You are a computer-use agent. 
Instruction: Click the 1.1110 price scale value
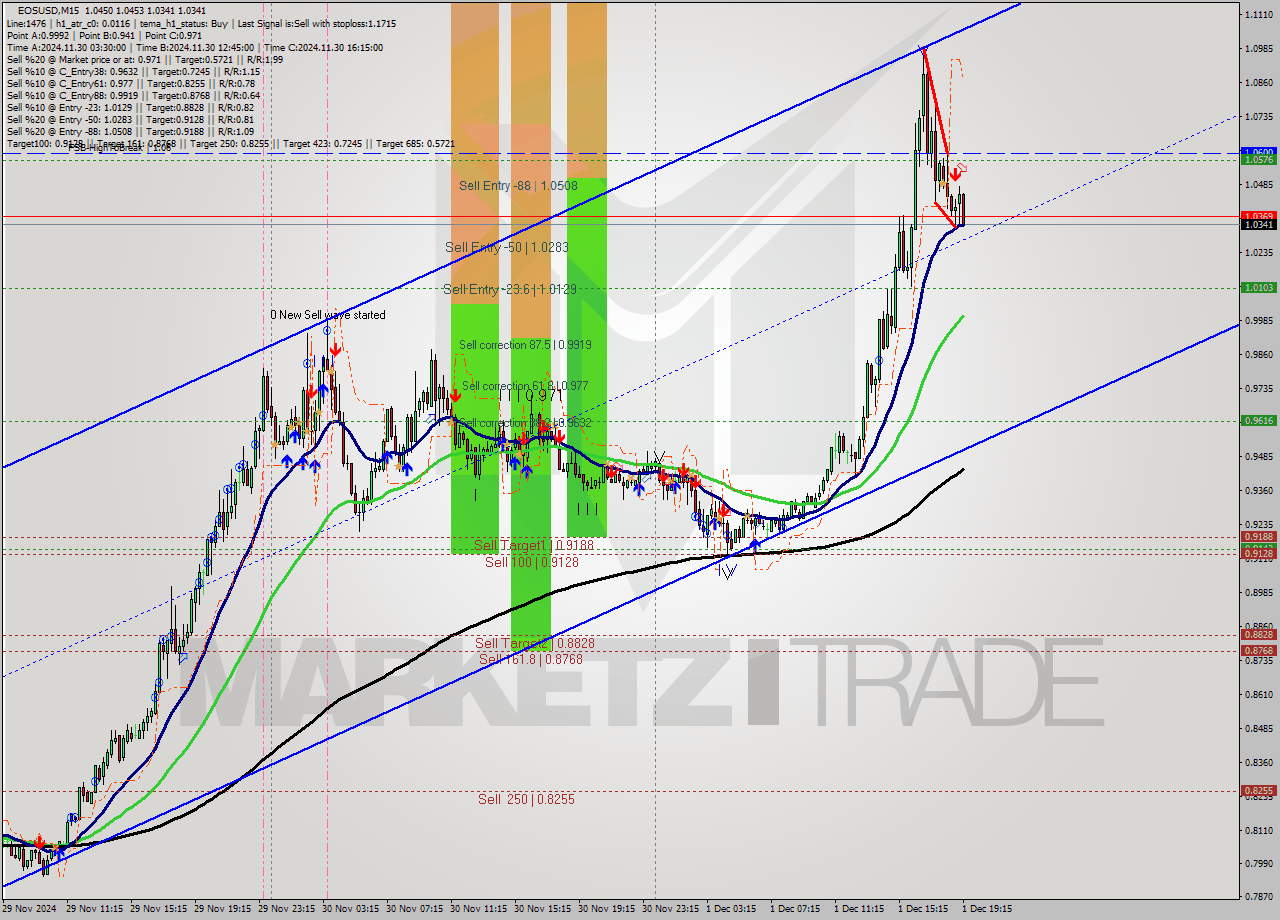[x=1258, y=15]
